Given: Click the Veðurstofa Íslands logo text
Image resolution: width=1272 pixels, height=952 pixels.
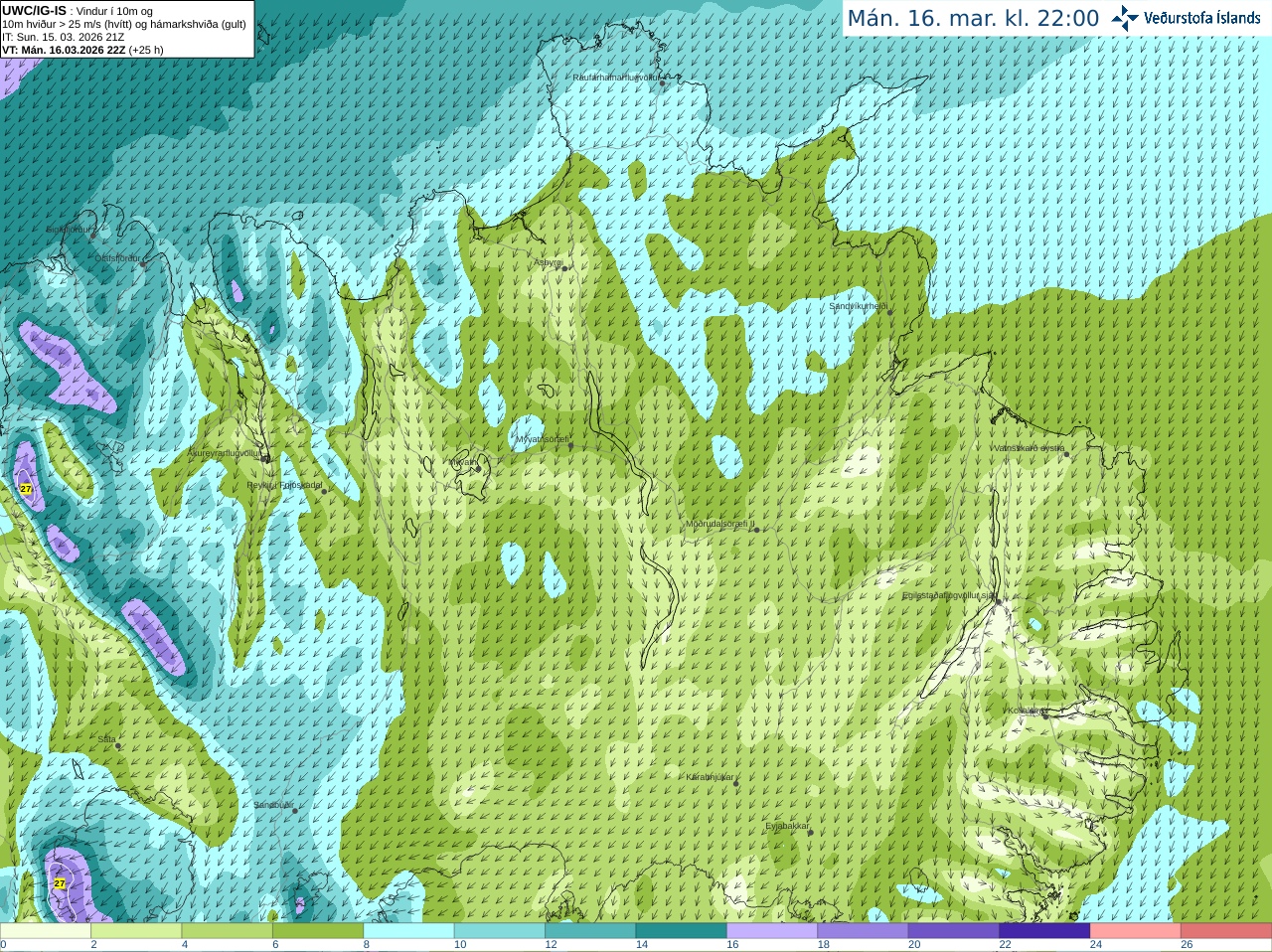Looking at the screenshot, I should (x=1202, y=18).
